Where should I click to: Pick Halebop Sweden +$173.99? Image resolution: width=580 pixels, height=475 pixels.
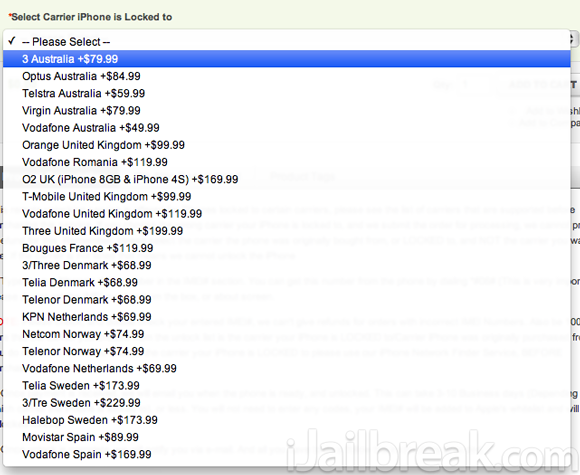point(287,420)
